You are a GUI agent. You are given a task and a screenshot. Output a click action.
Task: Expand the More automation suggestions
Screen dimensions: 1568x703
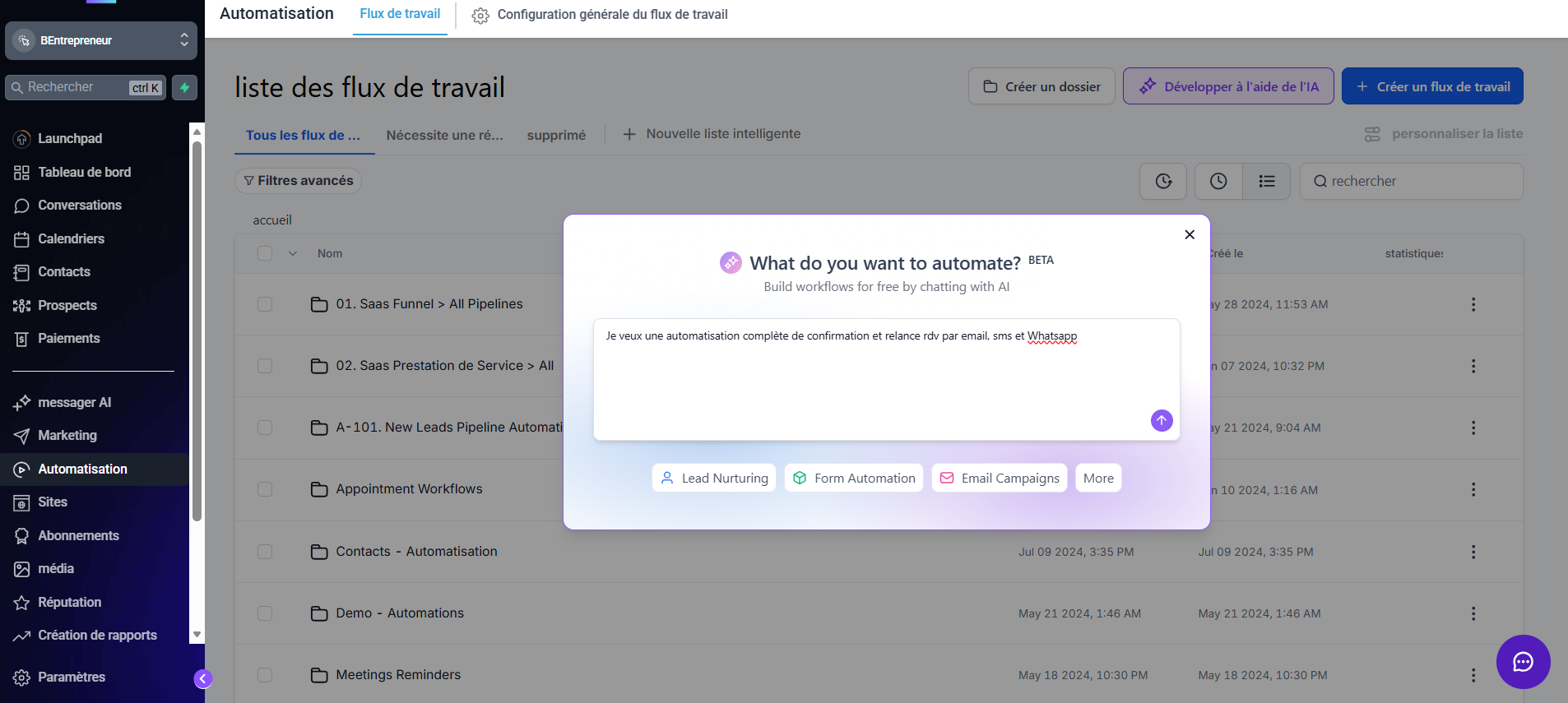pyautogui.click(x=1097, y=479)
